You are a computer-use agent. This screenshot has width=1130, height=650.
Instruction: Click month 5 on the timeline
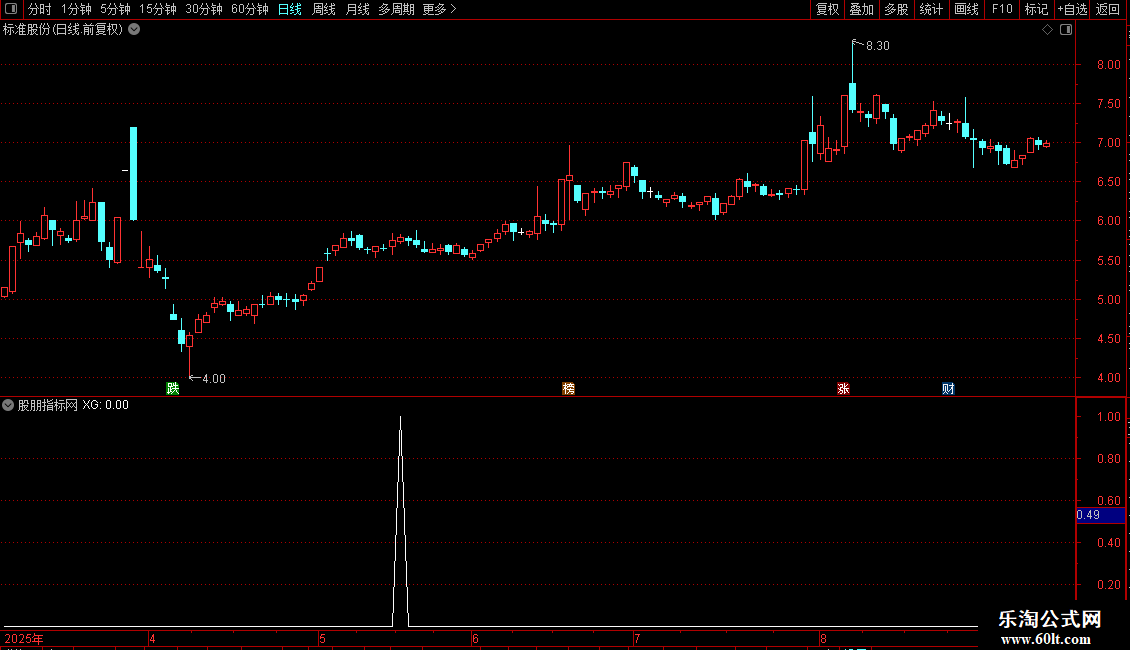(322, 638)
